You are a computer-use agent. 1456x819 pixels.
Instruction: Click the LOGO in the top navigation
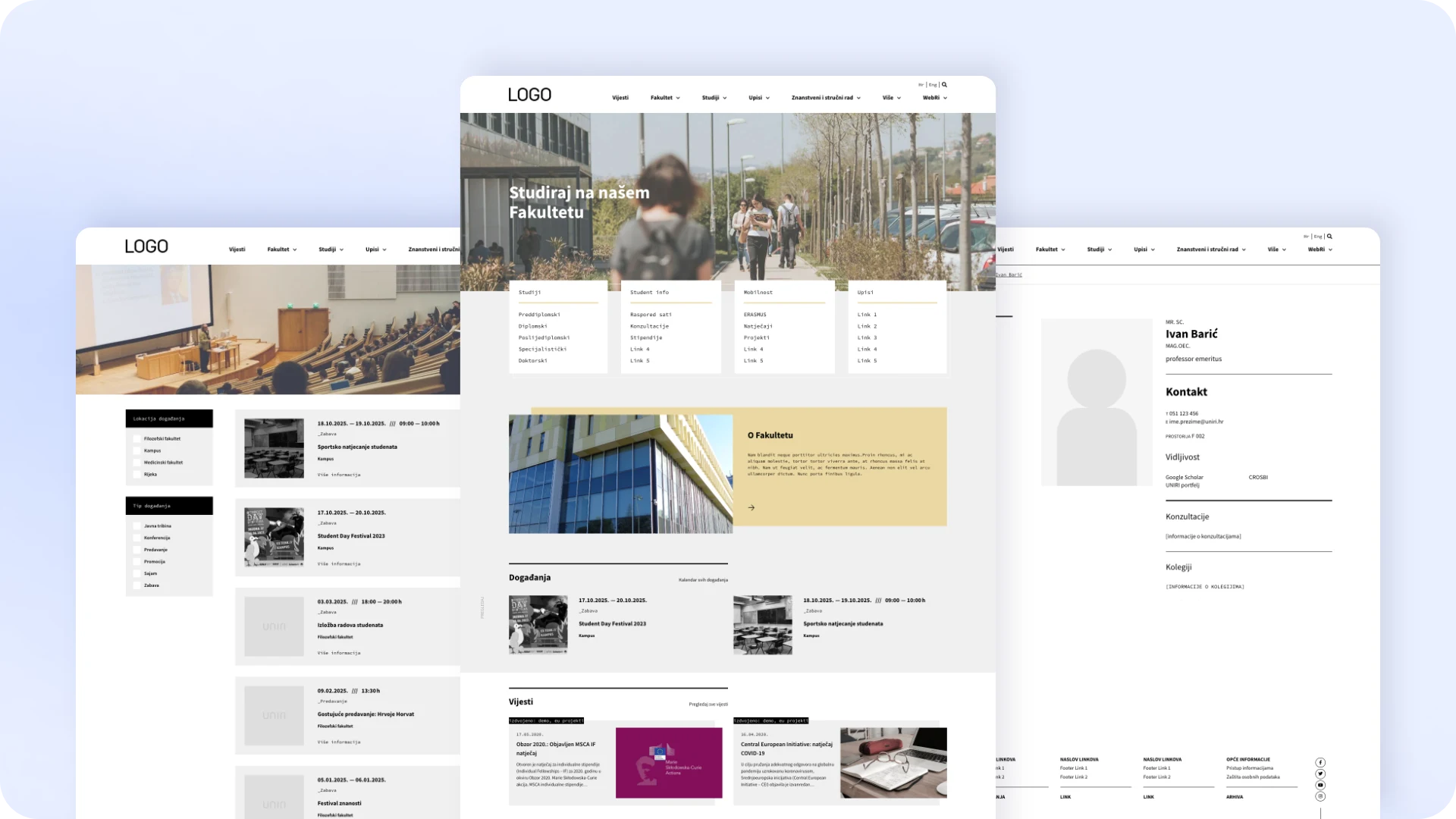tap(529, 94)
